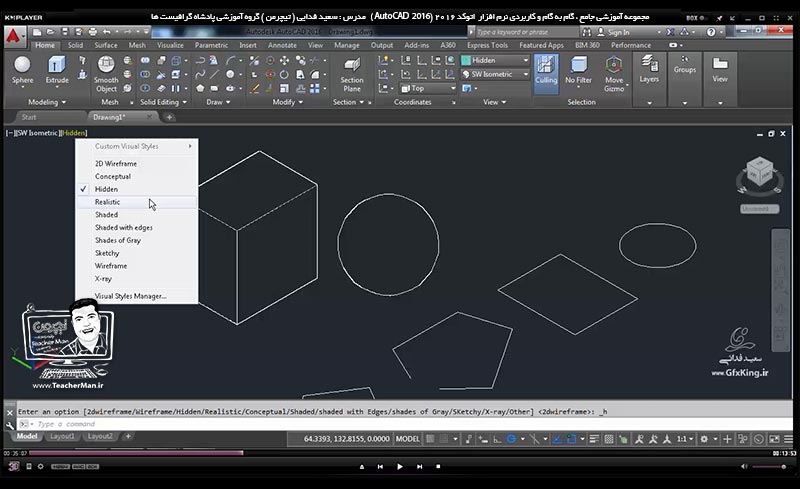Expand the Modify panel
This screenshot has height=489, width=800.
[x=288, y=102]
